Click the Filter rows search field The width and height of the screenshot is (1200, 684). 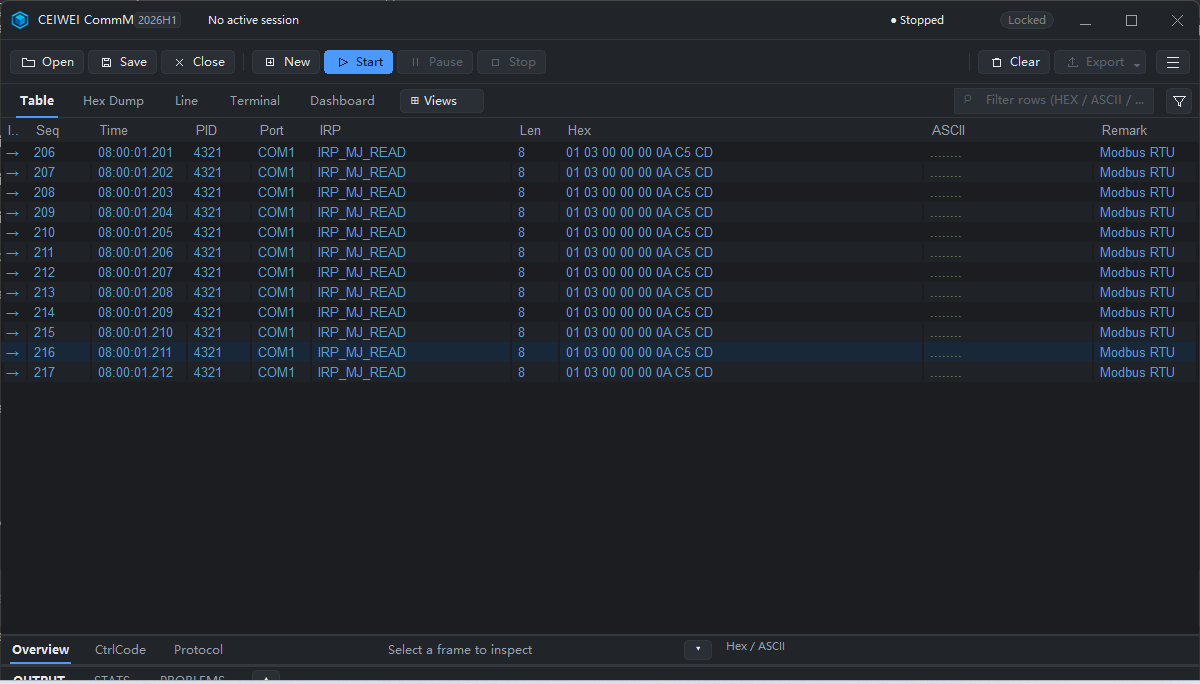(x=1054, y=100)
